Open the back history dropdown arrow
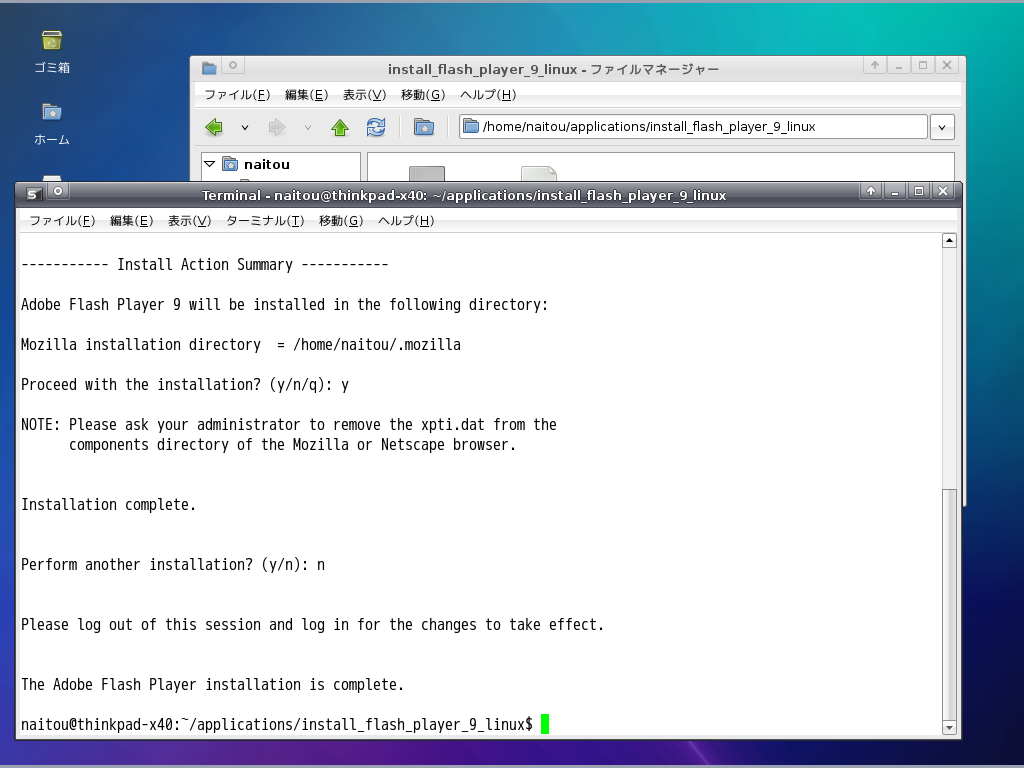Screen dimensions: 1024x768 pyautogui.click(x=245, y=127)
